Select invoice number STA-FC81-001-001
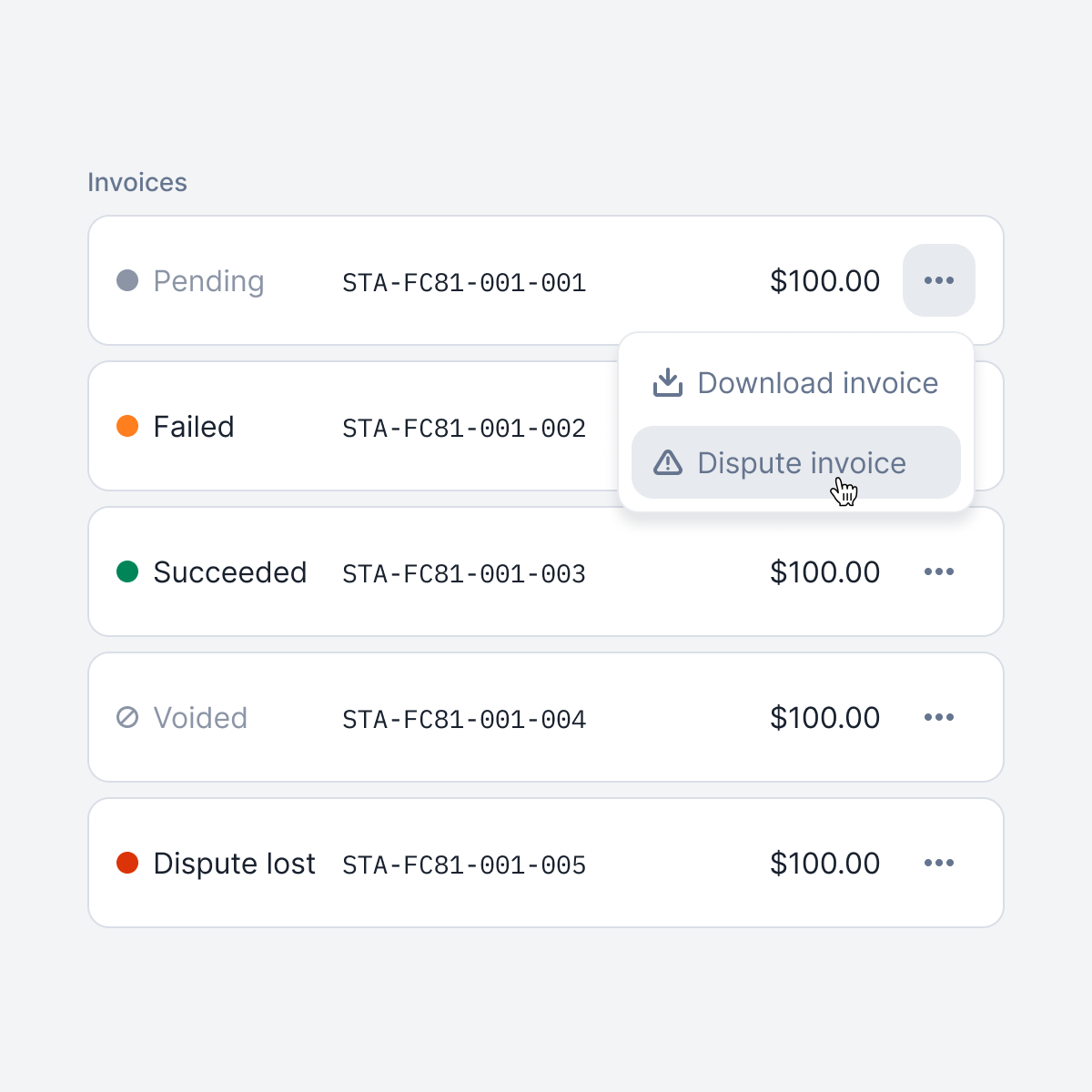Image resolution: width=1092 pixels, height=1092 pixels. coord(464,283)
